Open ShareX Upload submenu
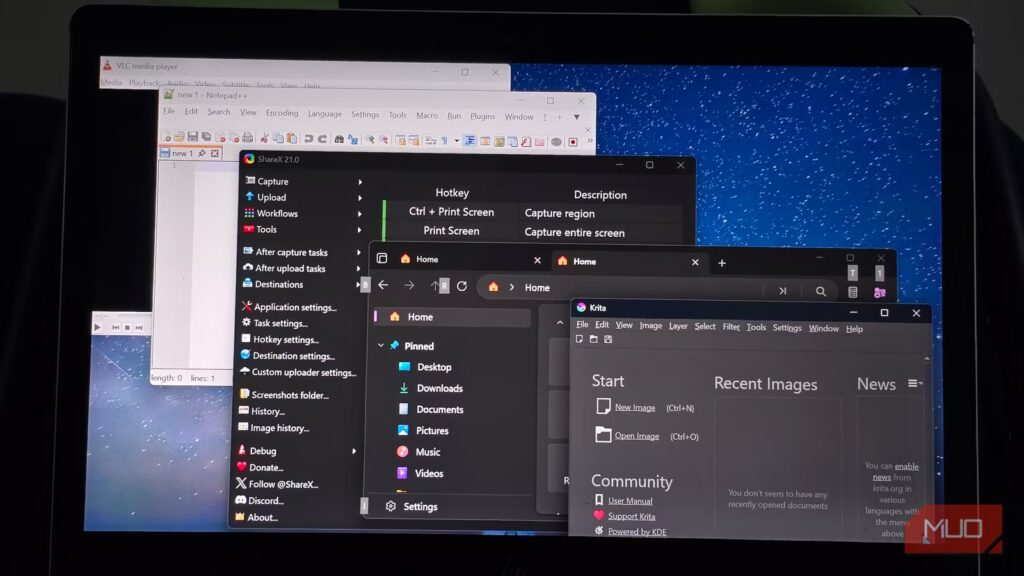The image size is (1024, 576). coord(304,197)
